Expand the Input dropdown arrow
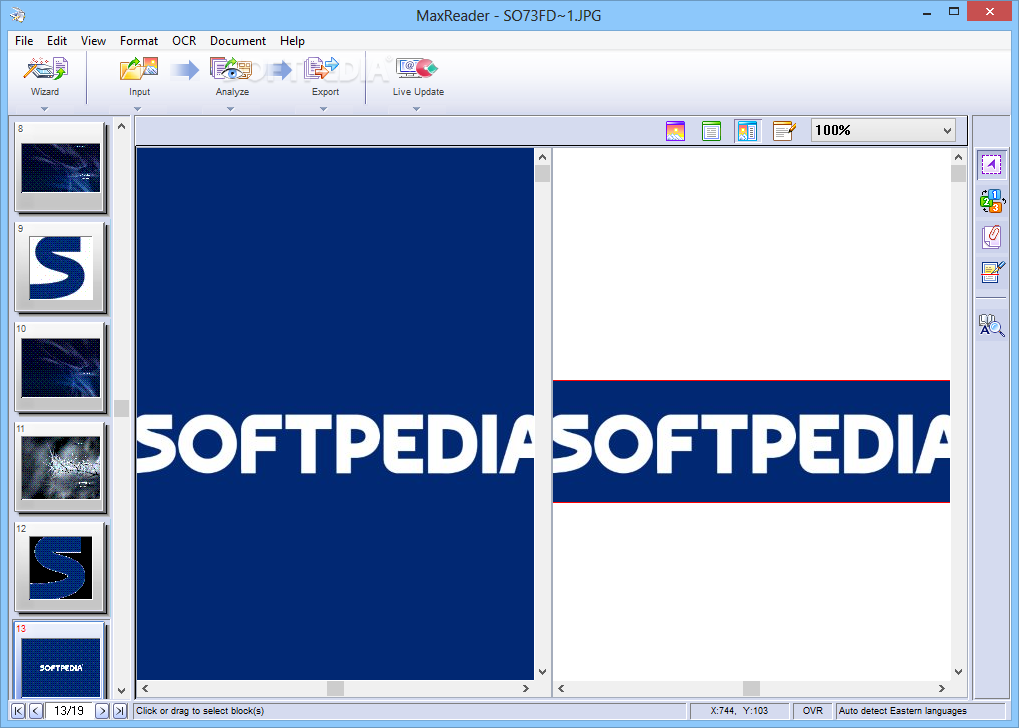1019x728 pixels. click(x=137, y=109)
